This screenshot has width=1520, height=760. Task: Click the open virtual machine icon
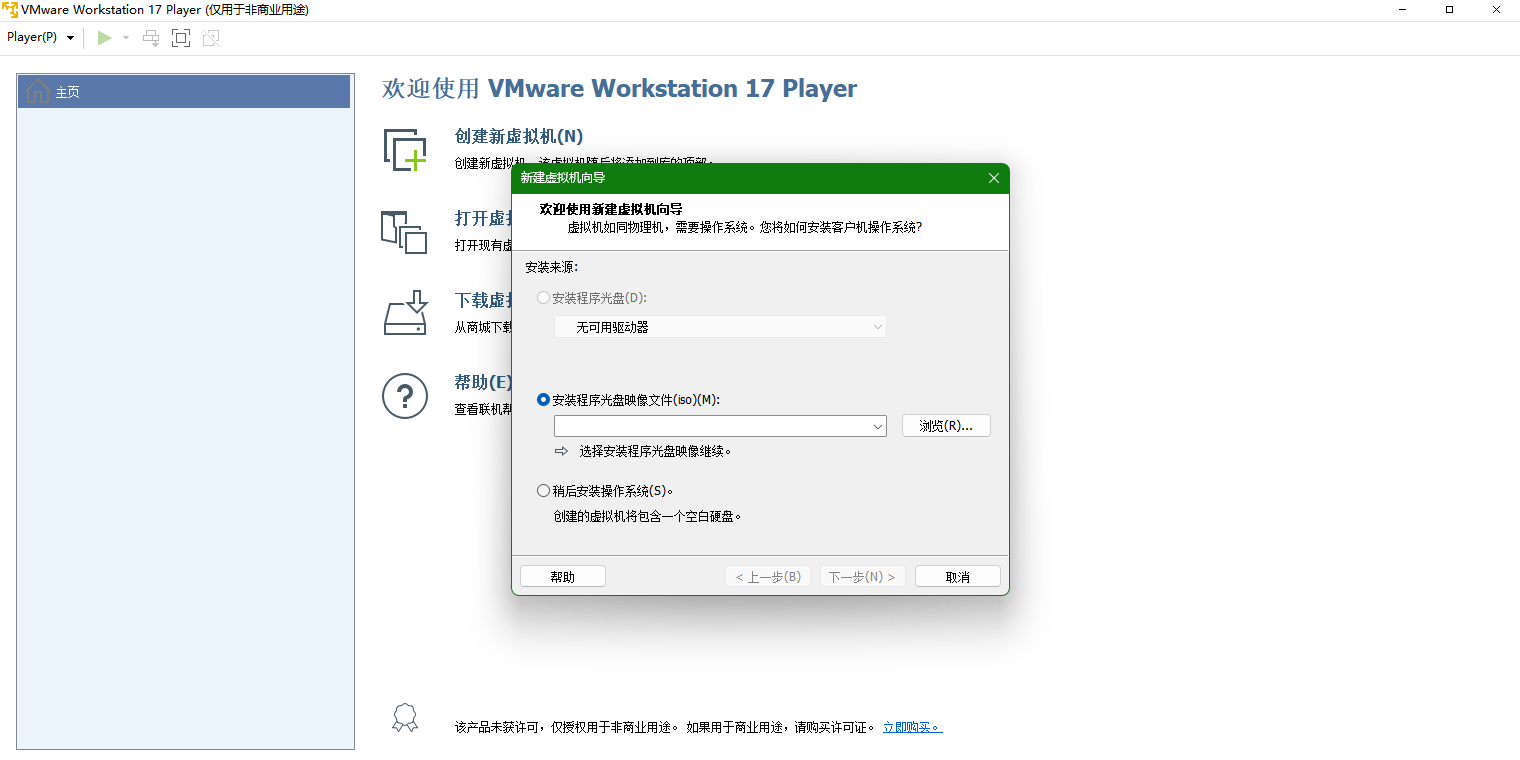click(405, 232)
